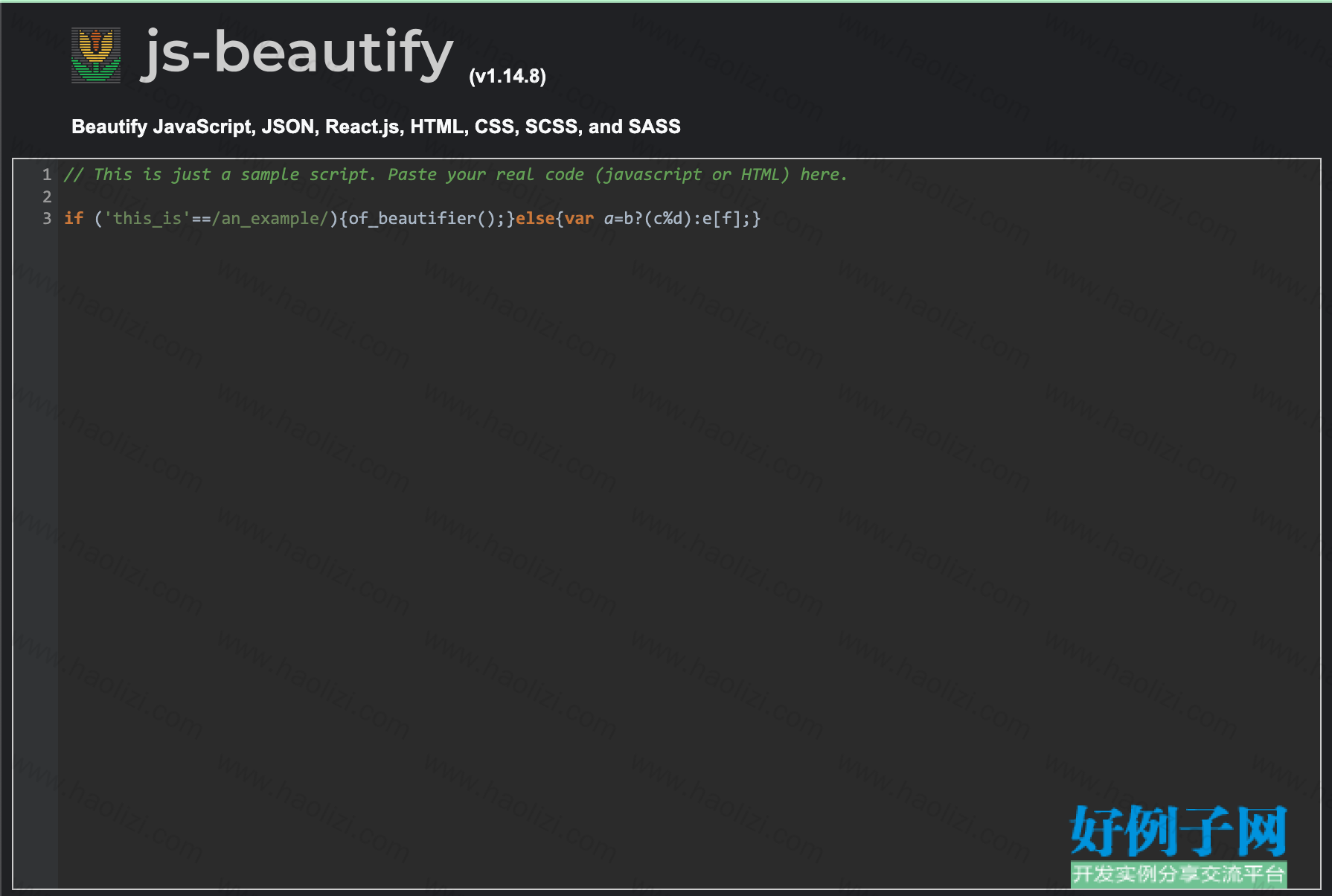Click the 'var' keyword in code
Screen dimensions: 1332x896
(x=579, y=218)
